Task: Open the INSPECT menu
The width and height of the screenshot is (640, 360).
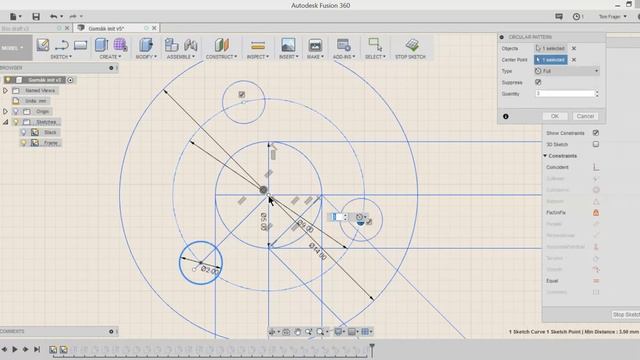Action: (258, 57)
